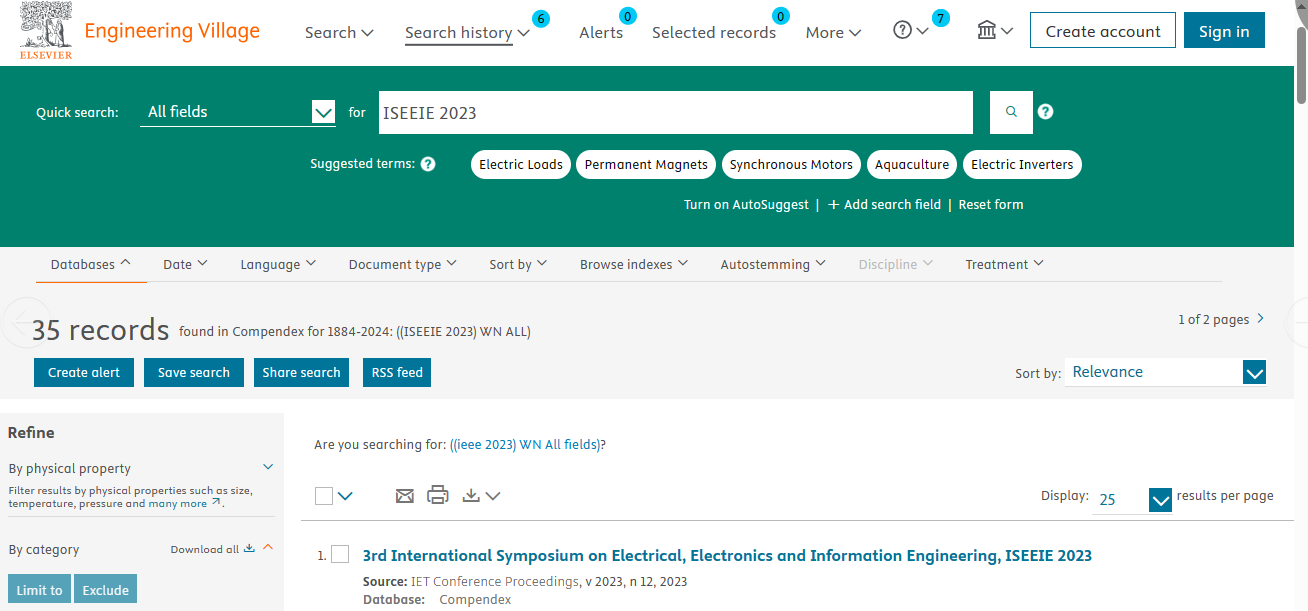
Task: Select suggested term Synchronous Motors
Action: [791, 164]
